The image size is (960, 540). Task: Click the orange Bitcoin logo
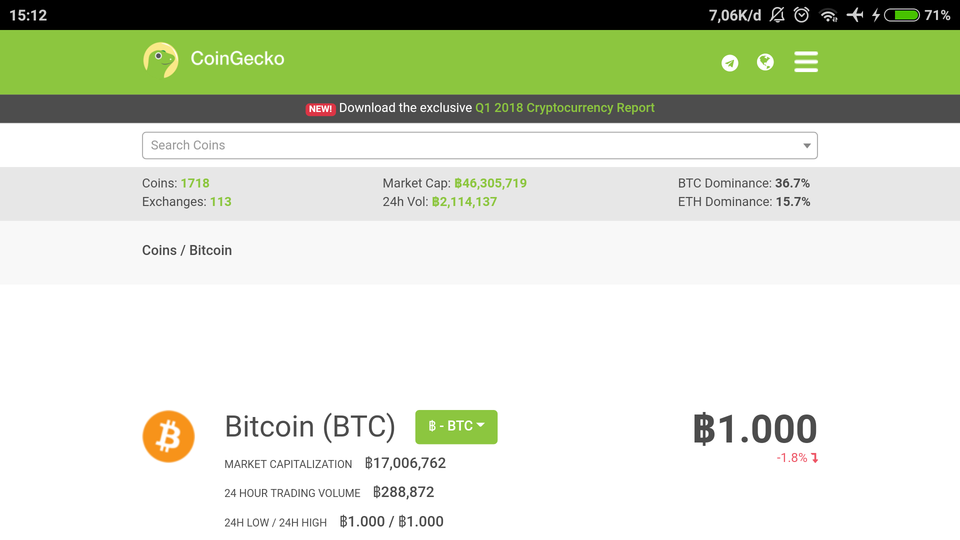(x=168, y=436)
